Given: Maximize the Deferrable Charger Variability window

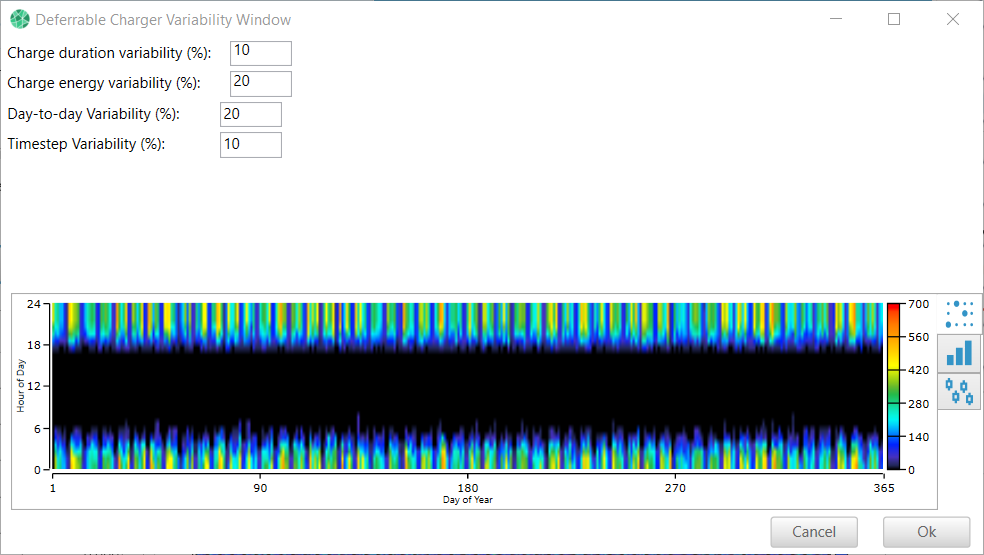Looking at the screenshot, I should coord(894,19).
